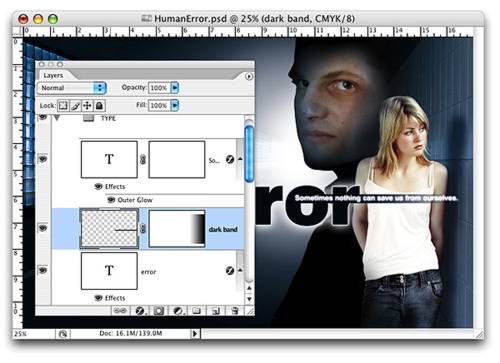The image size is (500, 363).
Task: Open the Normal blend mode dropdown
Action: pos(72,88)
